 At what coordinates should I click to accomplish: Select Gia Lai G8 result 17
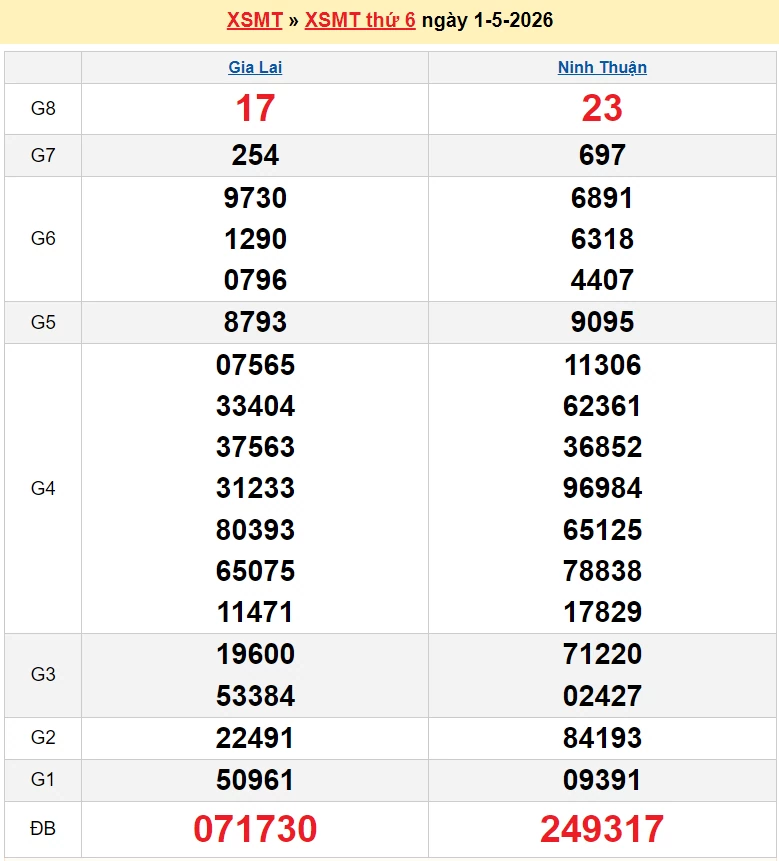tap(255, 108)
